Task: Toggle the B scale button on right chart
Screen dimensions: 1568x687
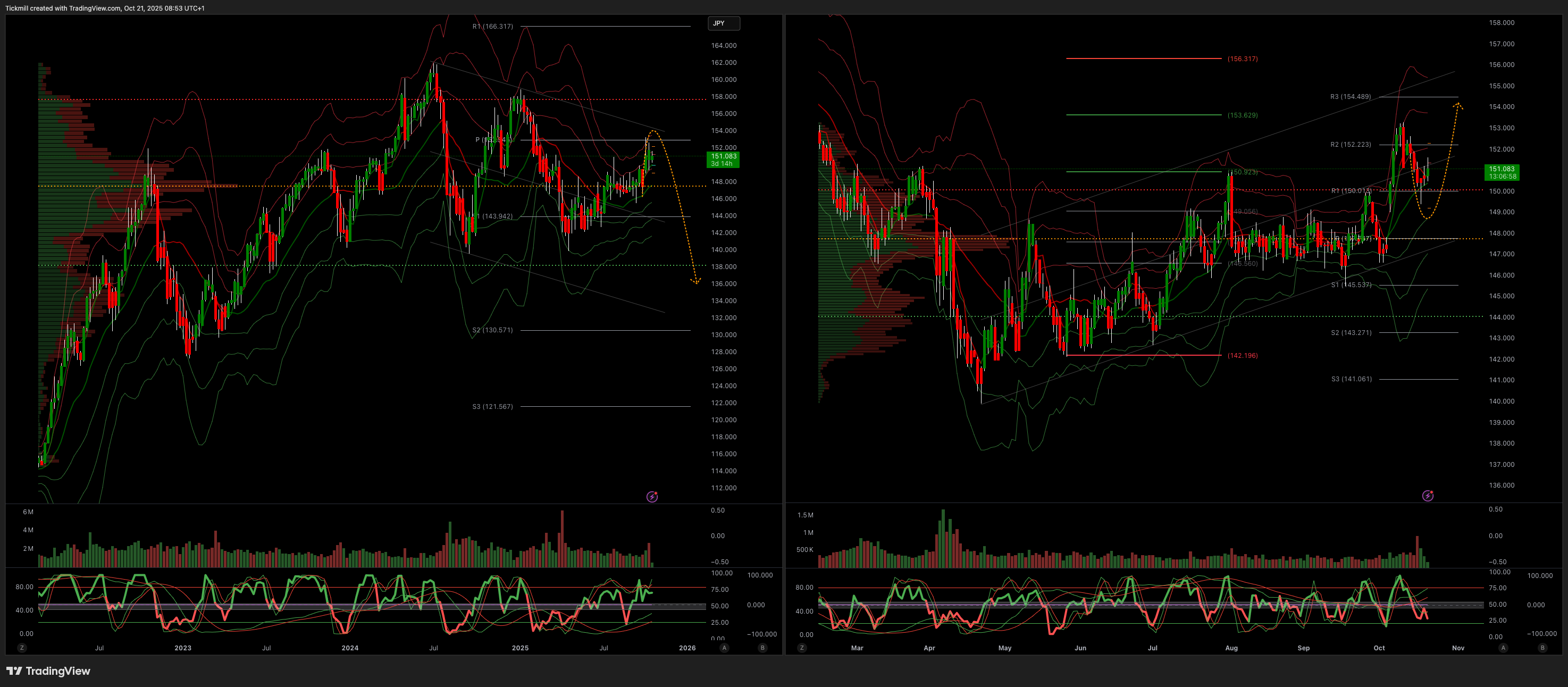Action: 1542,648
